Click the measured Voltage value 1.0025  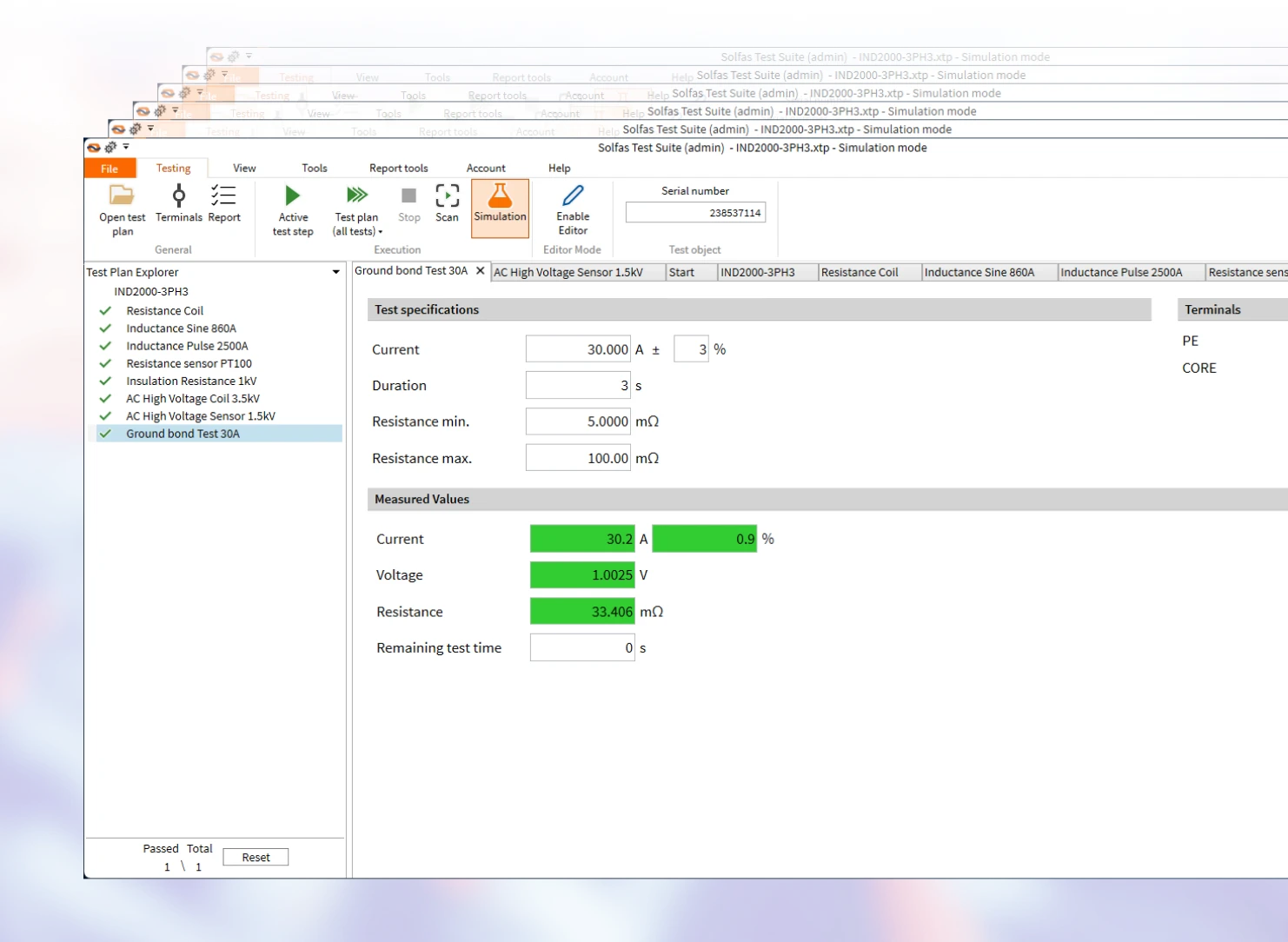[582, 574]
